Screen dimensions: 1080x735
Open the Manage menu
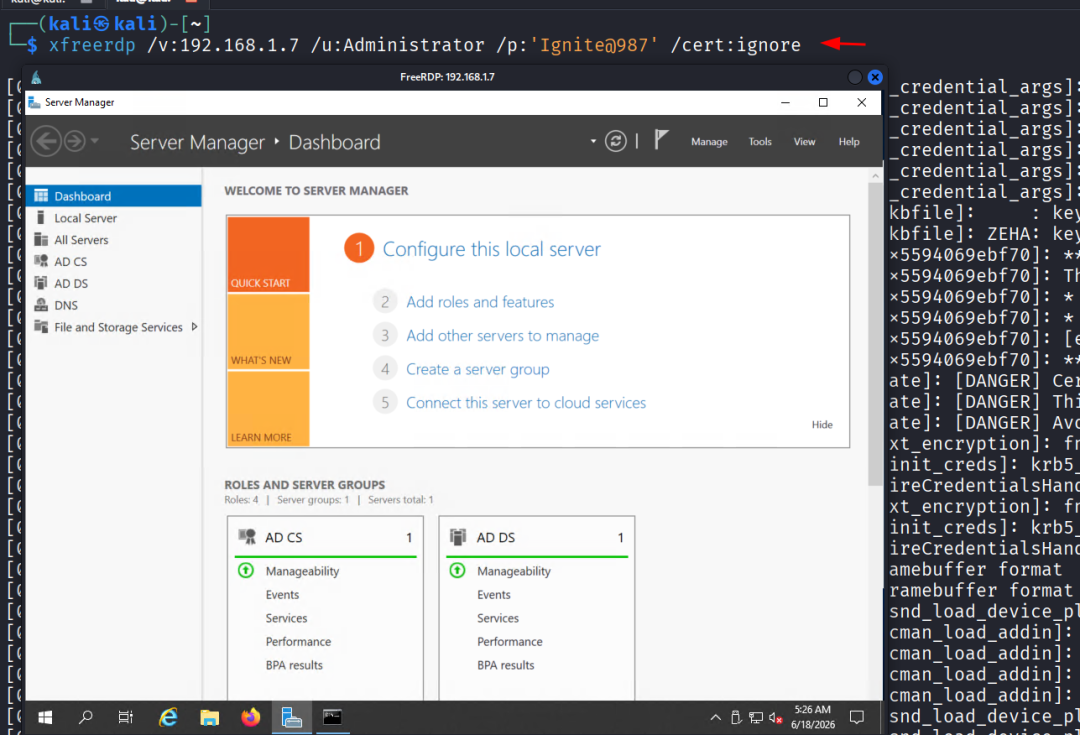click(709, 141)
